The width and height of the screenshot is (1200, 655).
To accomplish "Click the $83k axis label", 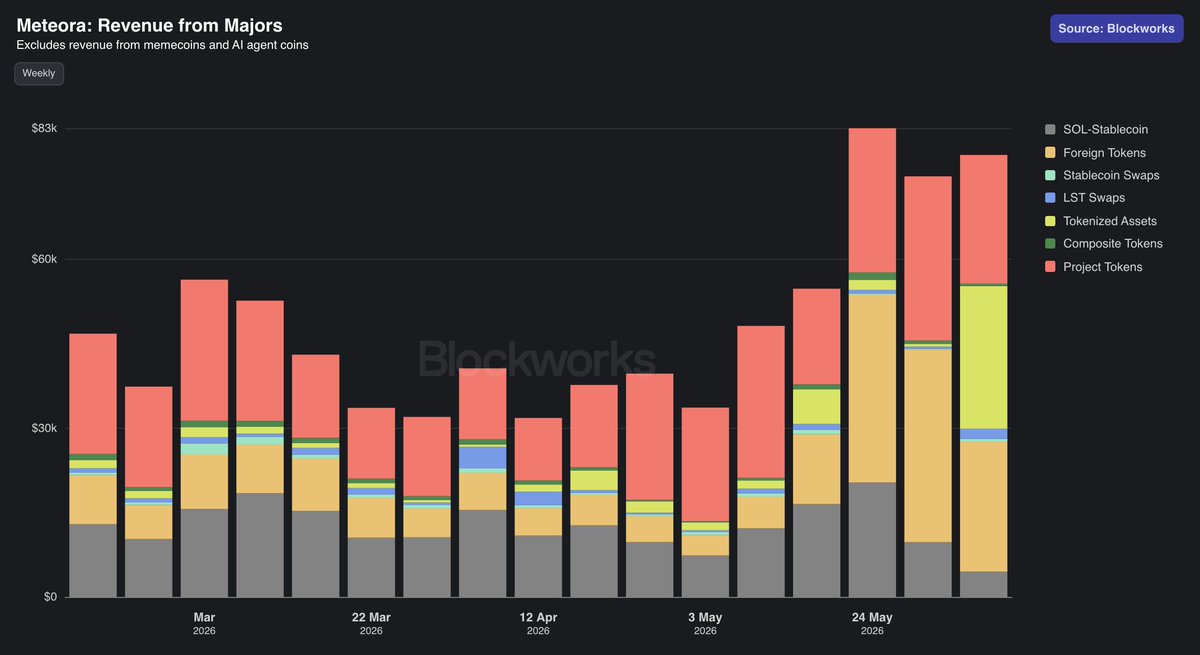I will (x=43, y=128).
